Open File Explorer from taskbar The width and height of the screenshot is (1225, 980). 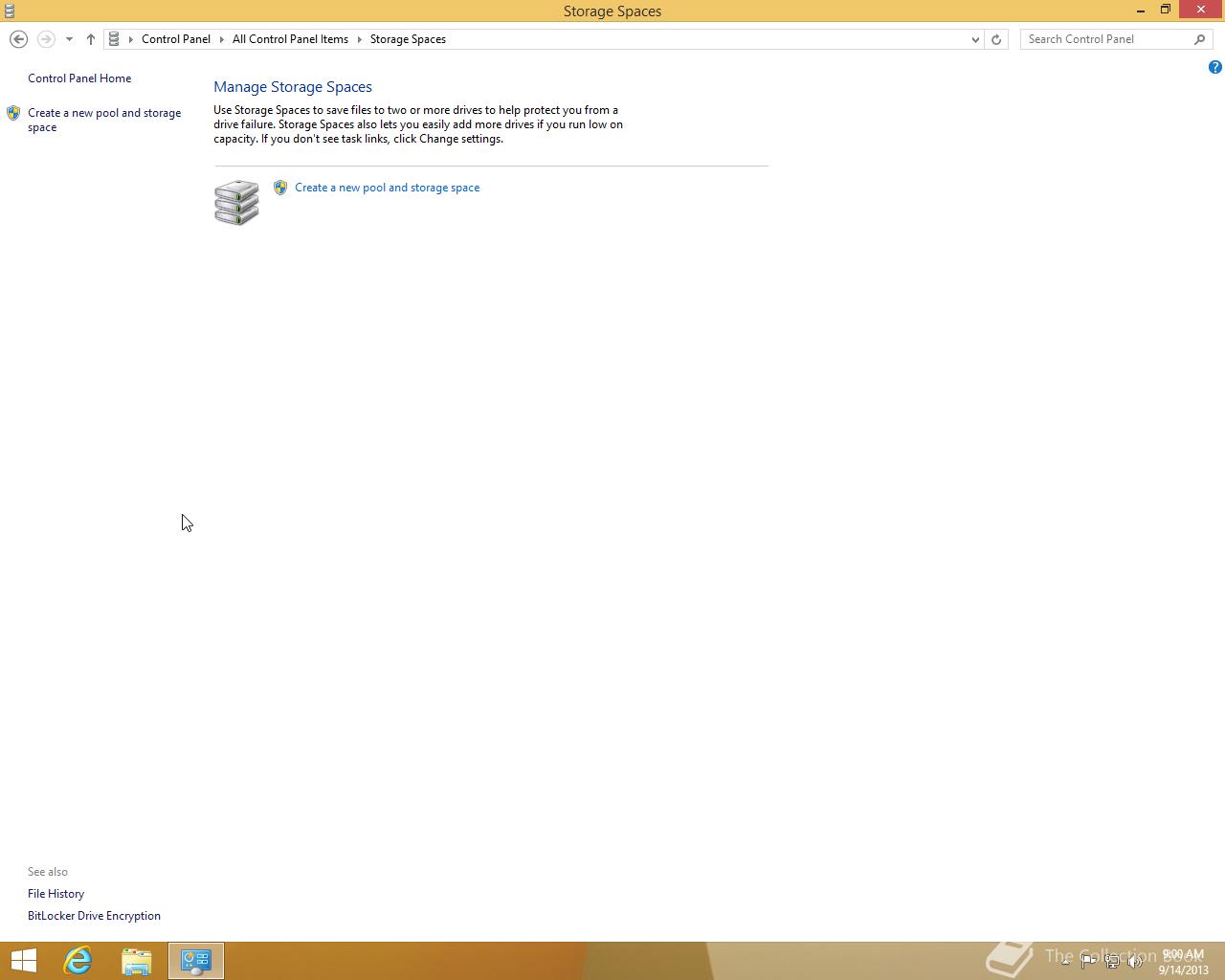coord(137,961)
